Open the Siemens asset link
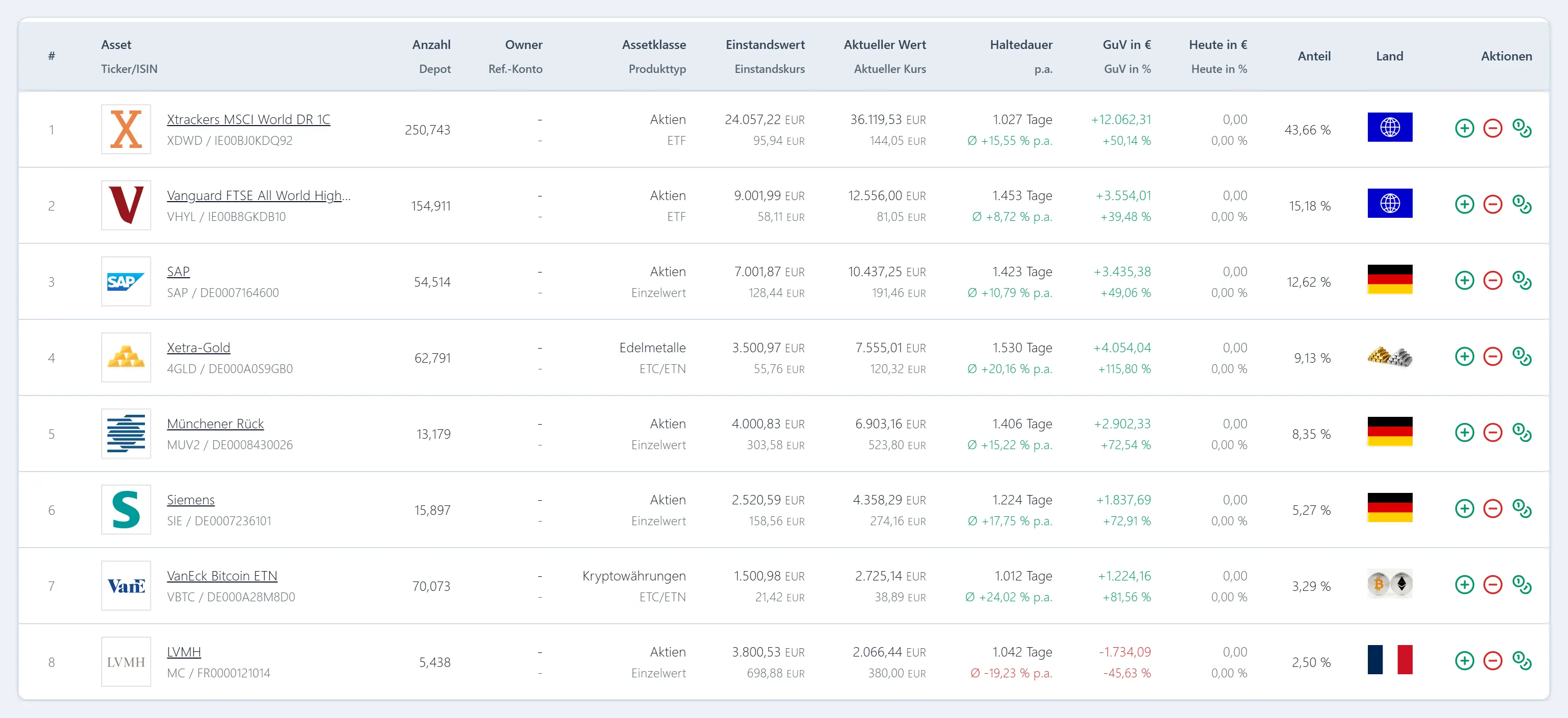Image resolution: width=1568 pixels, height=718 pixels. [190, 500]
